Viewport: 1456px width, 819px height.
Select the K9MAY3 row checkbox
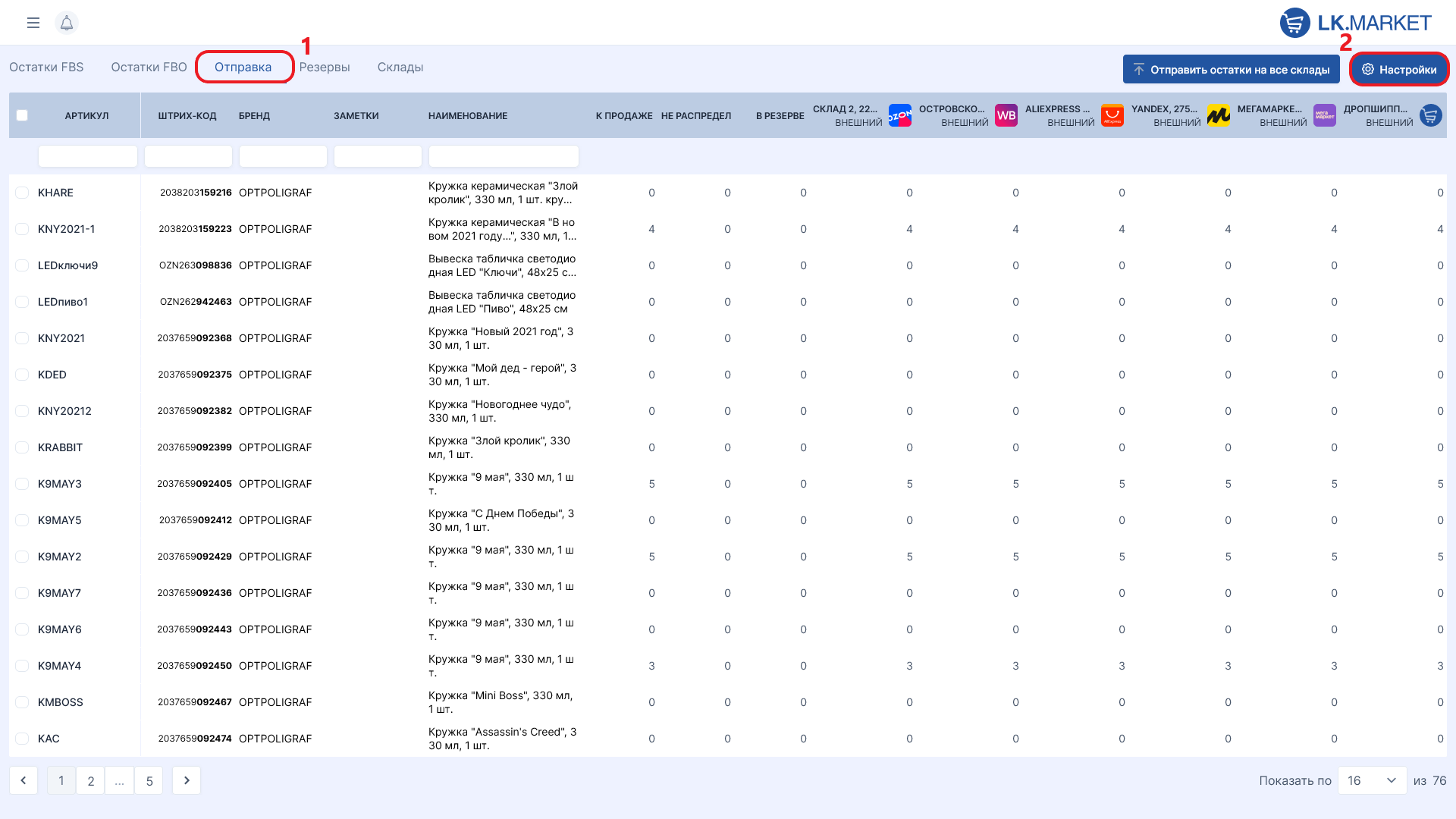(x=22, y=484)
